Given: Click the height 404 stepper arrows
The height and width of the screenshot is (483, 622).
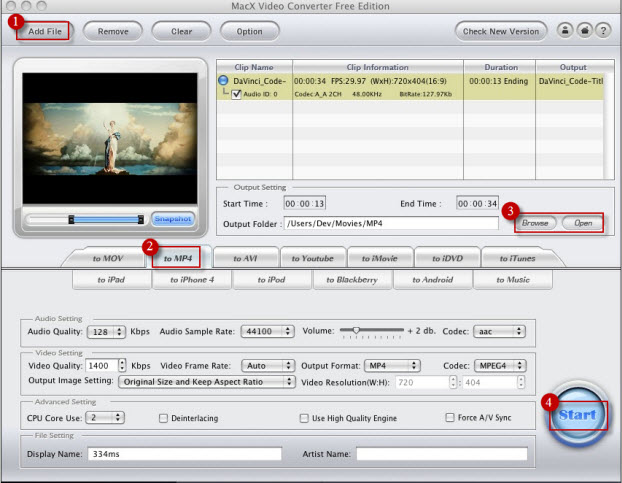Looking at the screenshot, I should [521, 382].
